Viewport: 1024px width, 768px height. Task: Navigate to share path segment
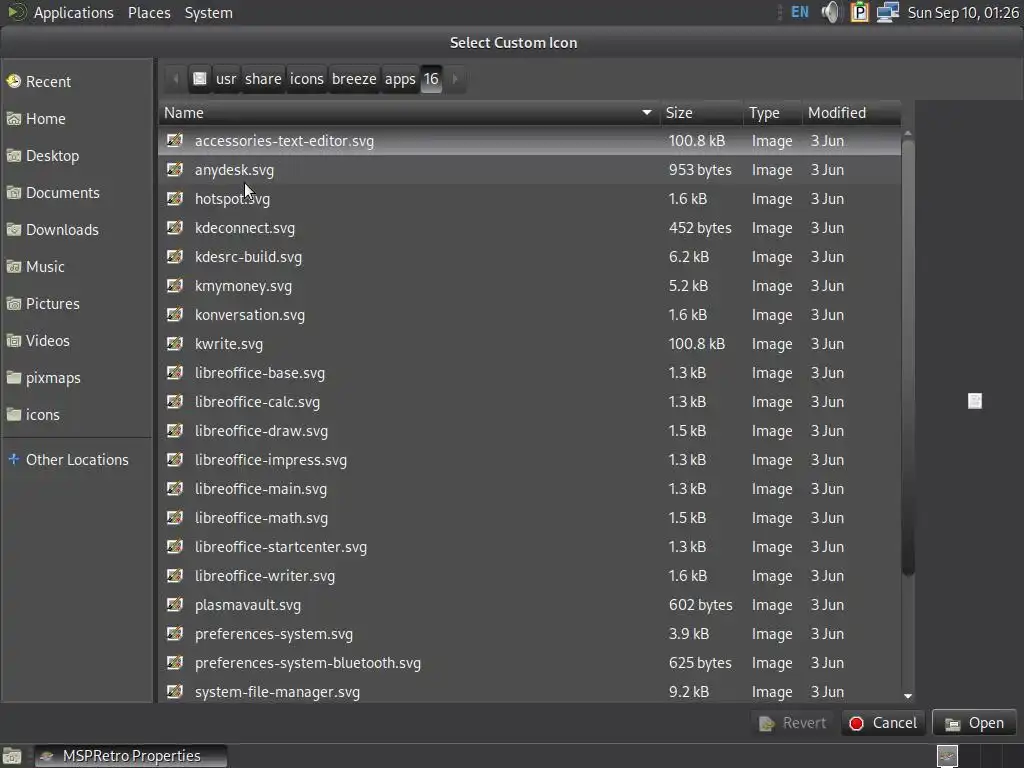tap(263, 79)
